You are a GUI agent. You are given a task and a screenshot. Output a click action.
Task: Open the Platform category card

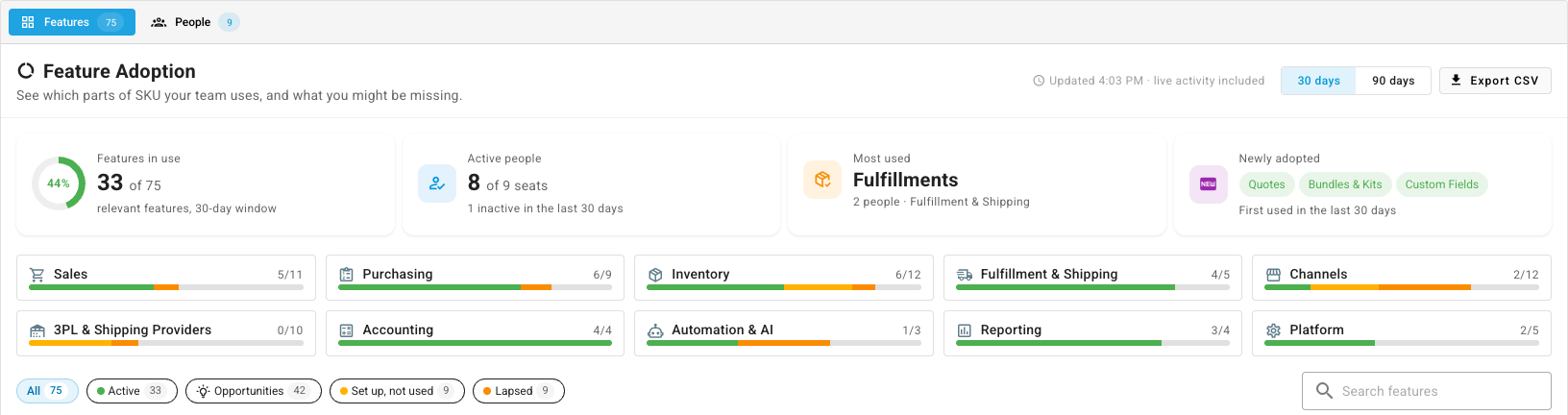tap(1402, 333)
